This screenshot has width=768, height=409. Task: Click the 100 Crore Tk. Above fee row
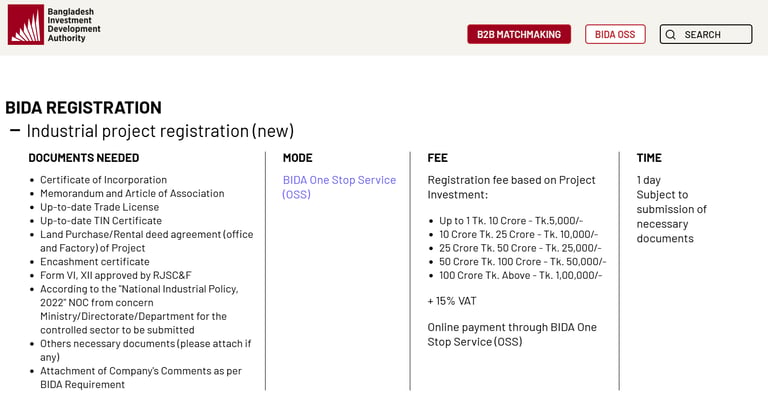point(520,275)
